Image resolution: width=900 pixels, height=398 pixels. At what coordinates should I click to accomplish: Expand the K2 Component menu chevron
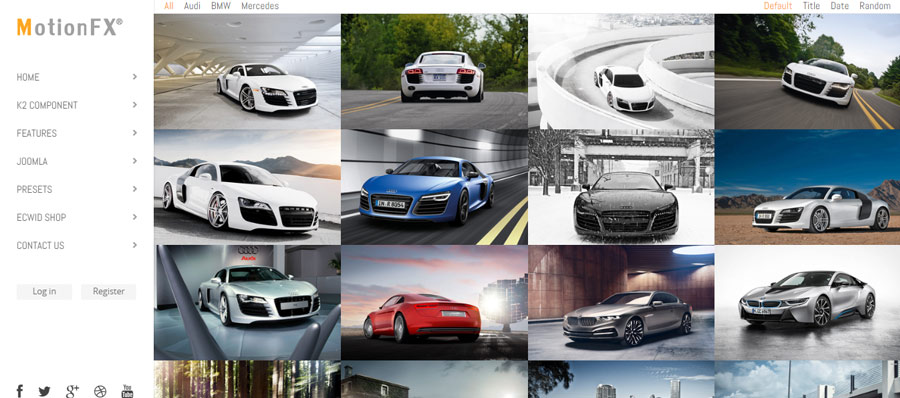coord(135,105)
